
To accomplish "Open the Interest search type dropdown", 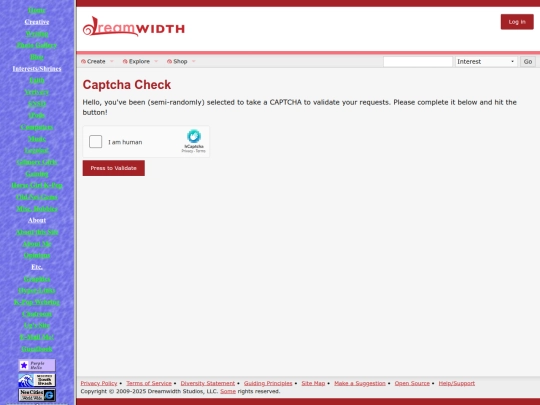I will pyautogui.click(x=486, y=62).
